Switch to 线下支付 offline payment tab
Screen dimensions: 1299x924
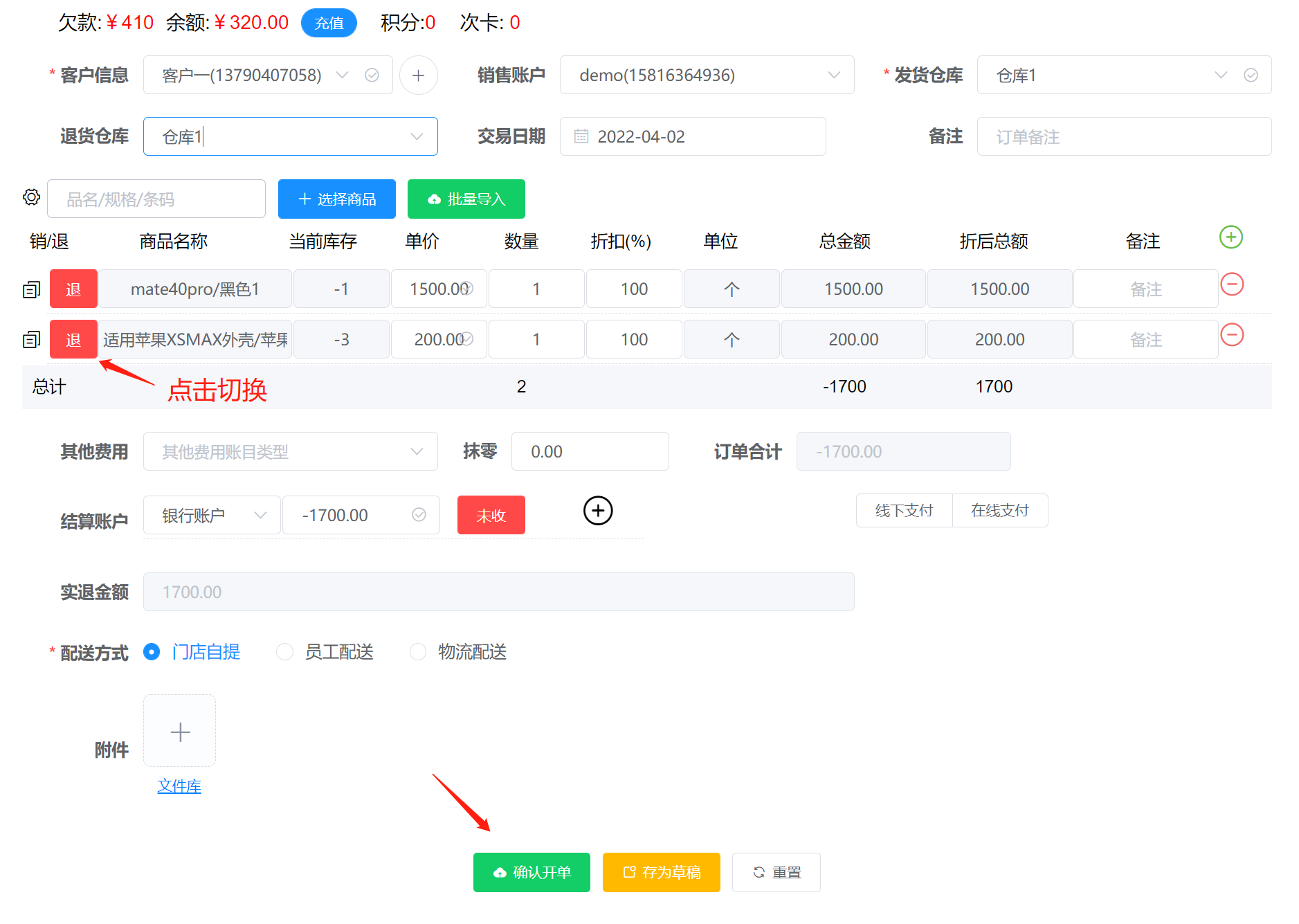tap(904, 510)
